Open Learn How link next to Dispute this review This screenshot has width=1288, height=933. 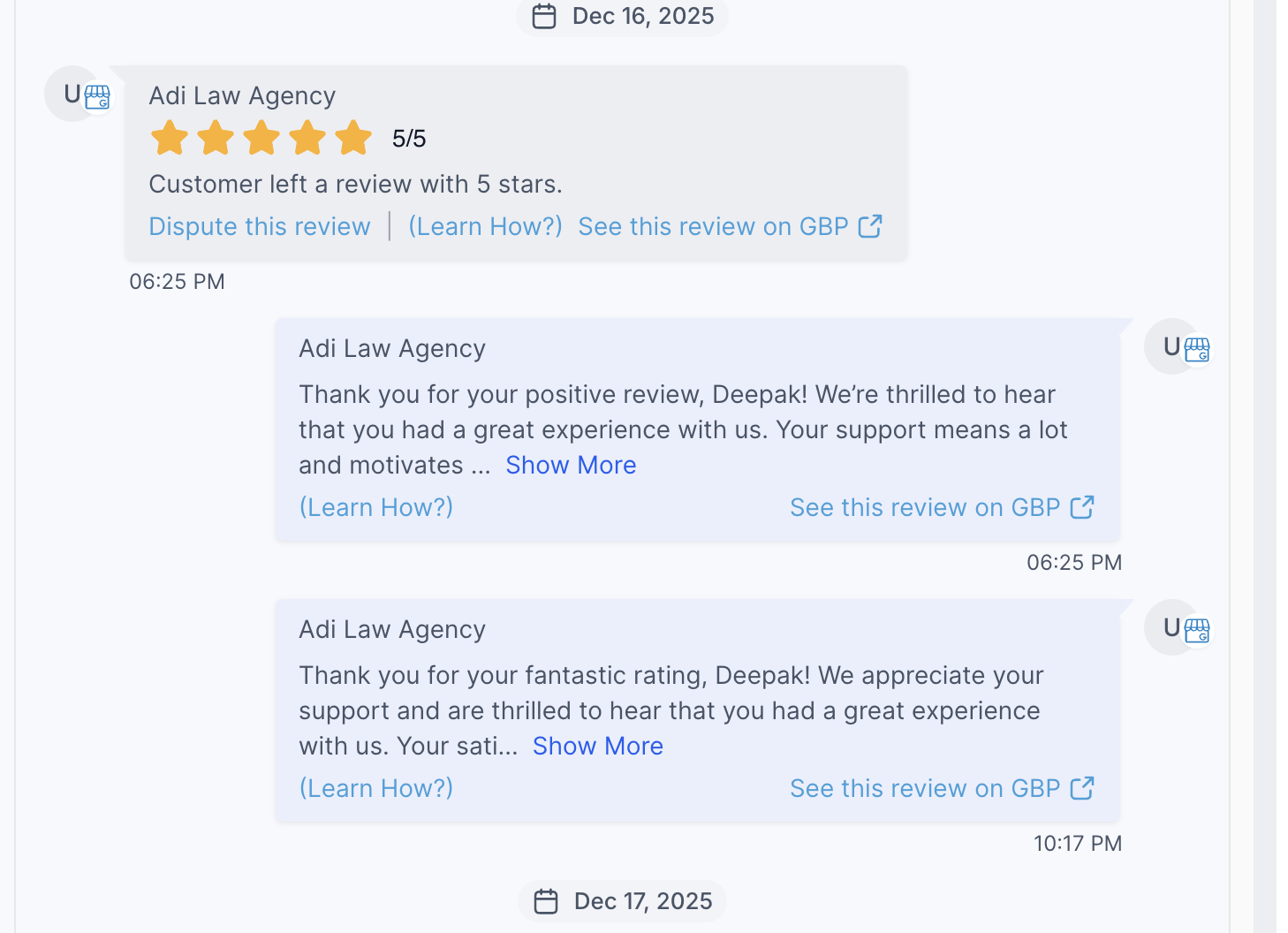coord(485,226)
